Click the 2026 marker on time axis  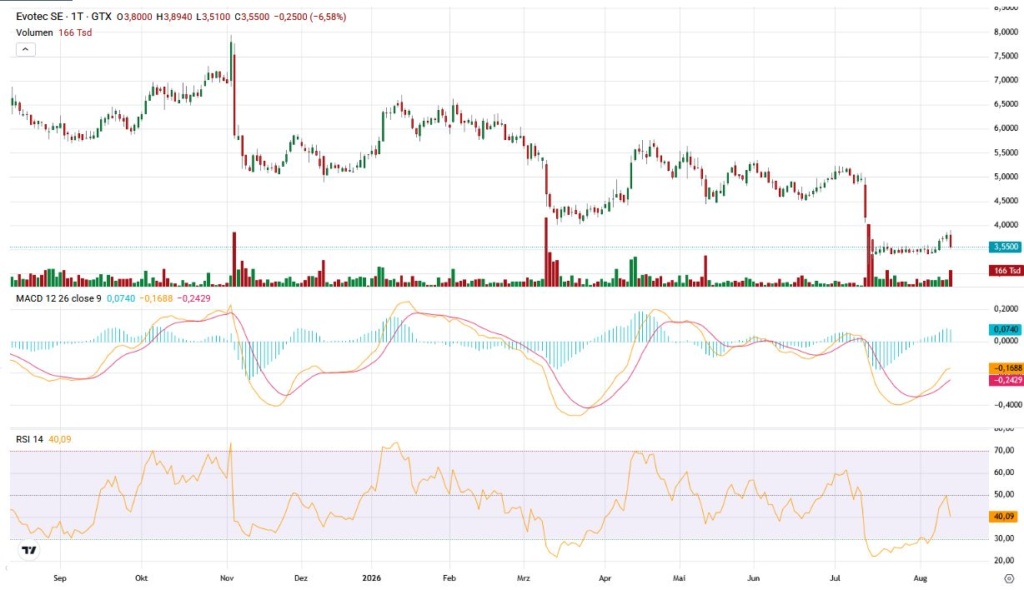pyautogui.click(x=372, y=578)
